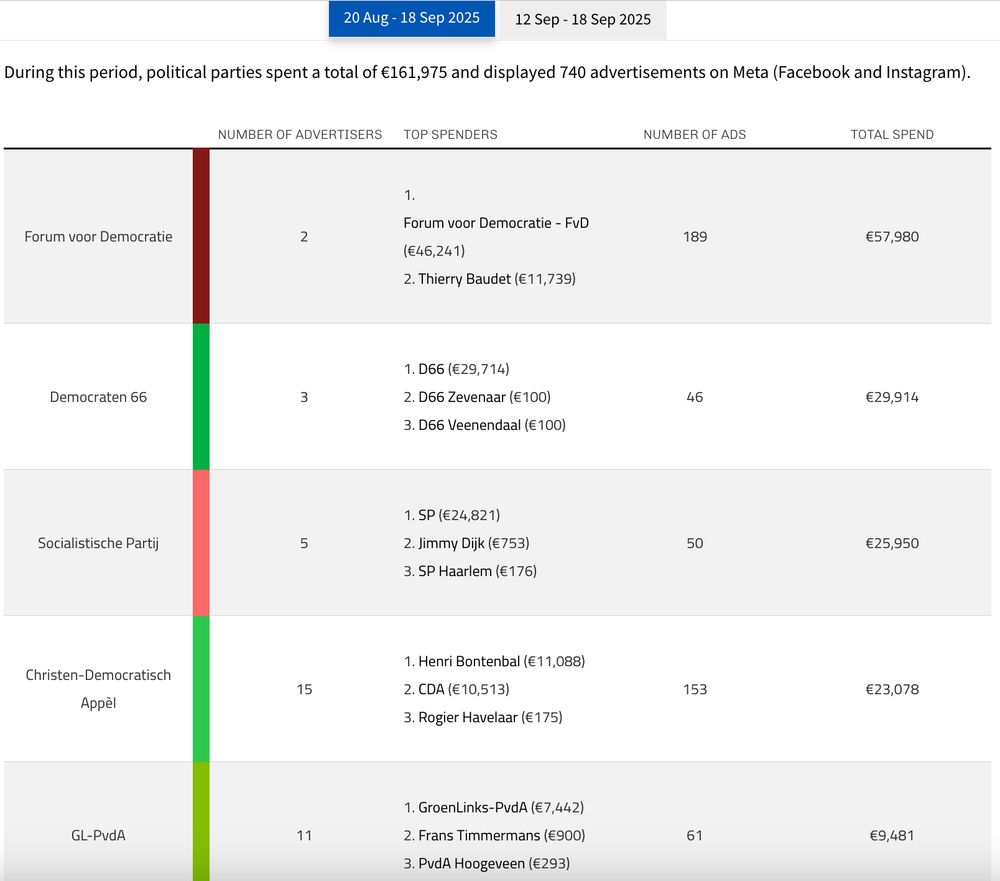The image size is (1000, 881).
Task: Open the SP Haarlem spender link
Action: tap(455, 571)
